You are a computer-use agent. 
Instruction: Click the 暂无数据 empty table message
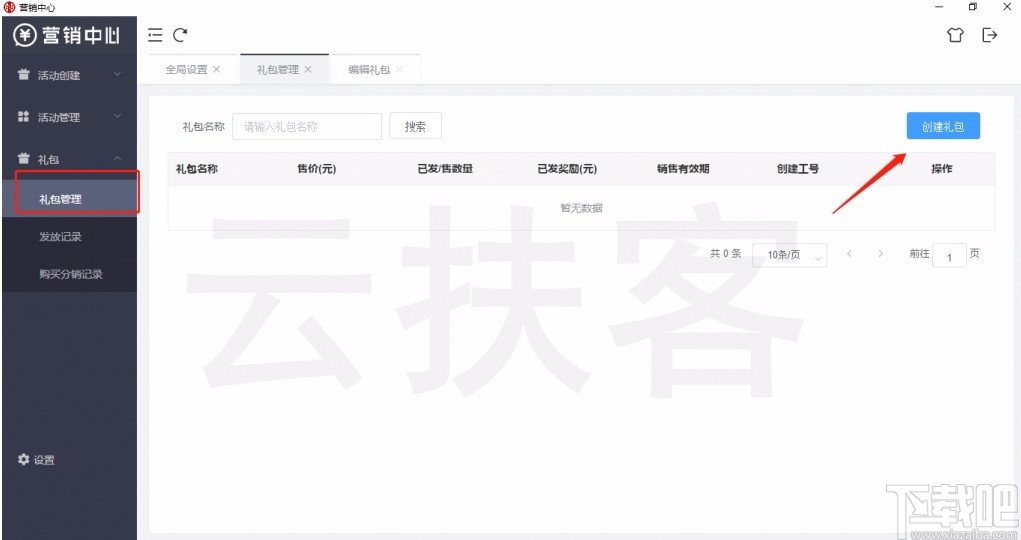coord(581,208)
